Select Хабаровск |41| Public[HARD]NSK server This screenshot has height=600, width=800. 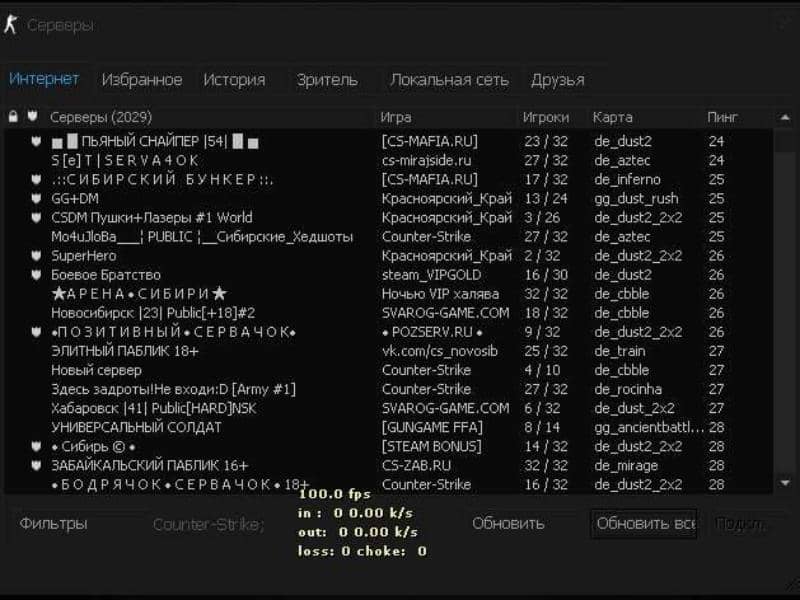pos(154,408)
